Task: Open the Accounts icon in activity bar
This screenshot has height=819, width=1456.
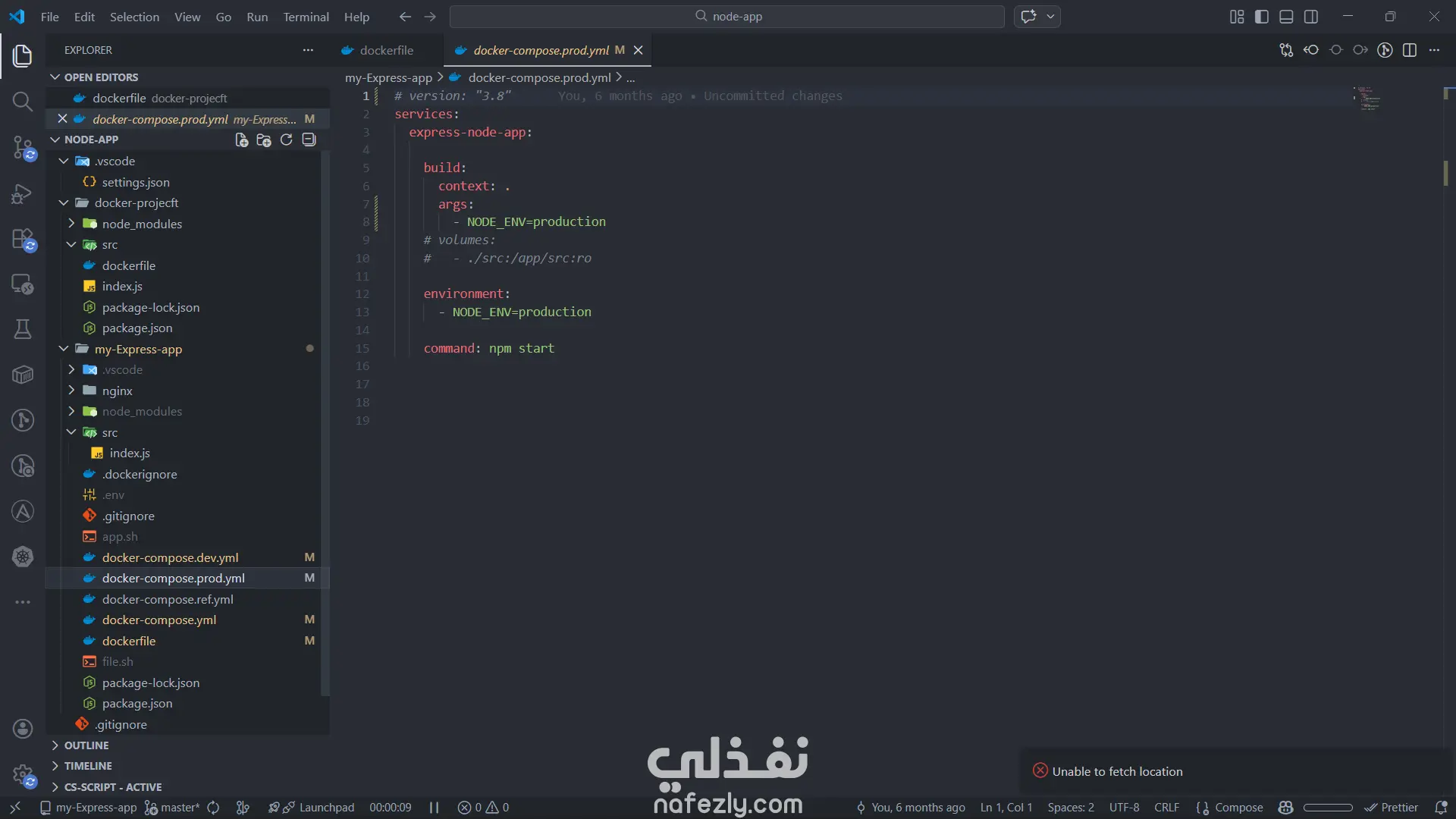Action: click(23, 729)
